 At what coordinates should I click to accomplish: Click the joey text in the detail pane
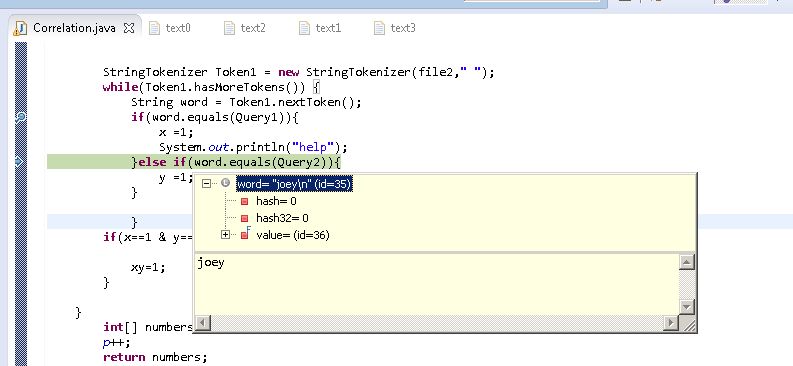click(x=211, y=263)
